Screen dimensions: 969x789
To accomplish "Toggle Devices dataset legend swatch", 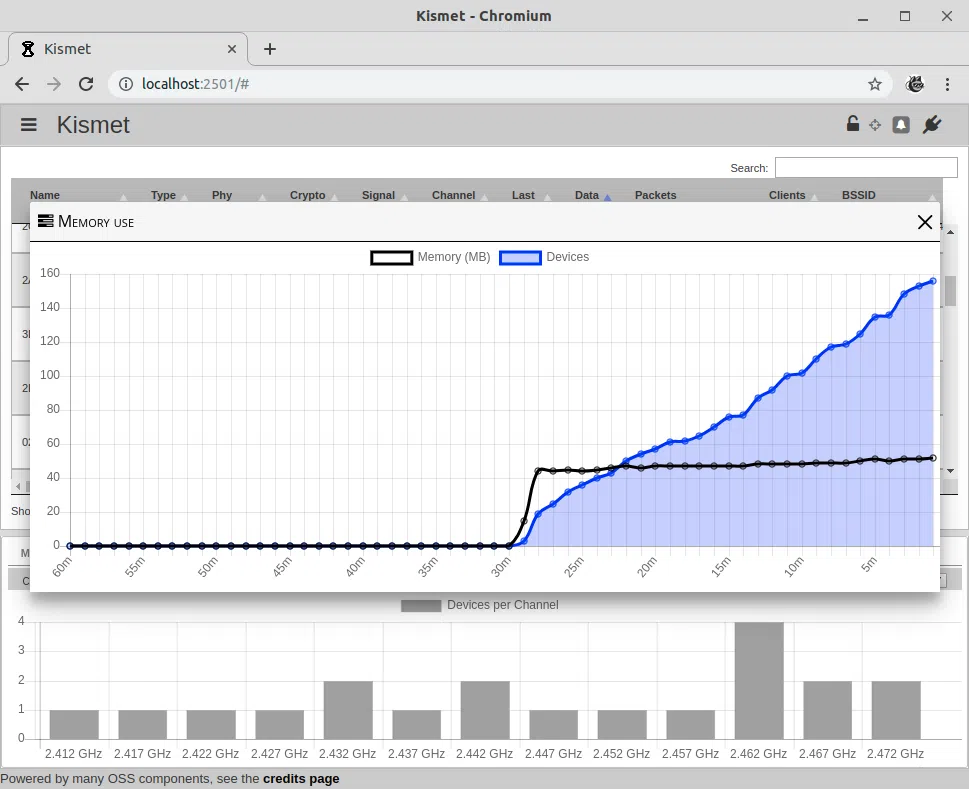I will [x=520, y=258].
